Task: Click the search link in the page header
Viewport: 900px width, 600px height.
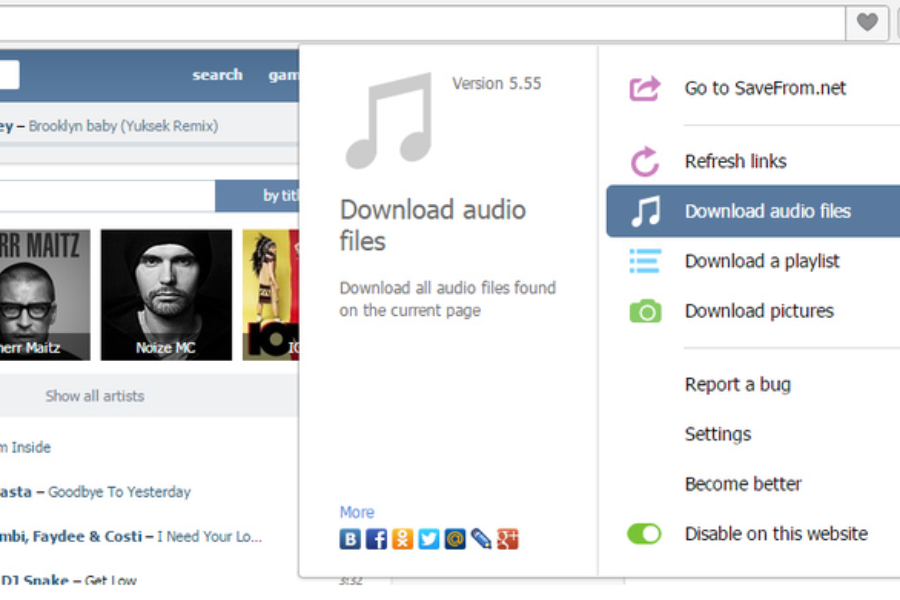Action: click(218, 75)
